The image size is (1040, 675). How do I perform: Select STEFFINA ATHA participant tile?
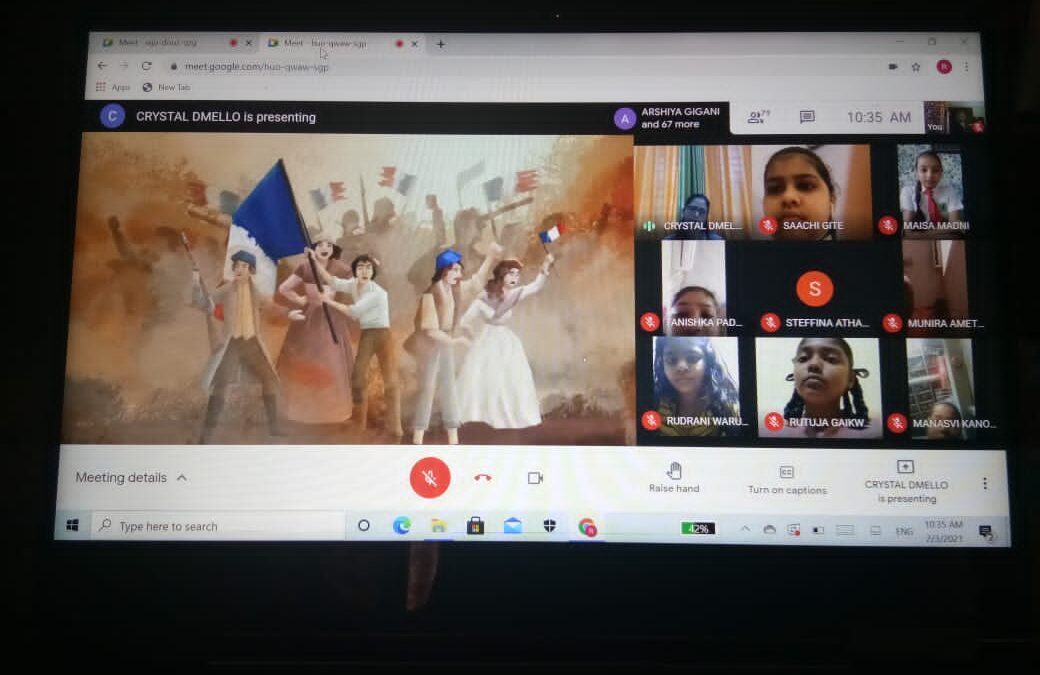coord(814,288)
